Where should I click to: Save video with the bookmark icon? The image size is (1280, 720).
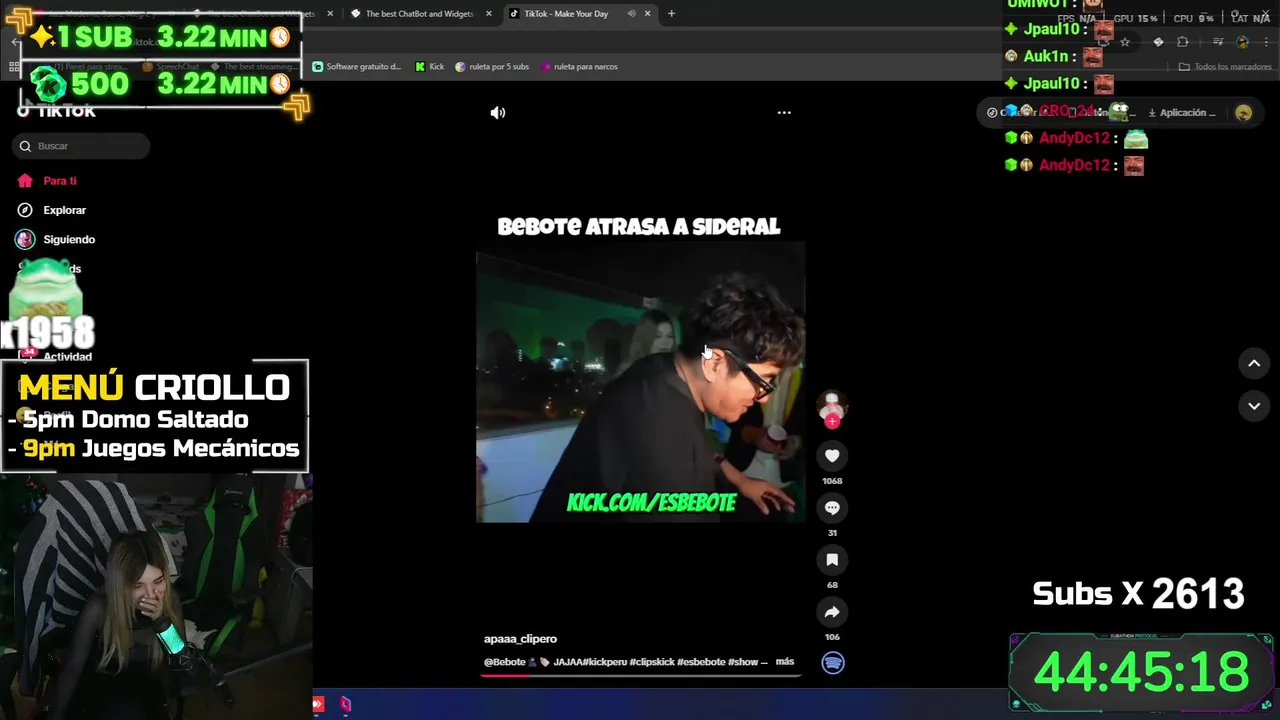(x=832, y=560)
